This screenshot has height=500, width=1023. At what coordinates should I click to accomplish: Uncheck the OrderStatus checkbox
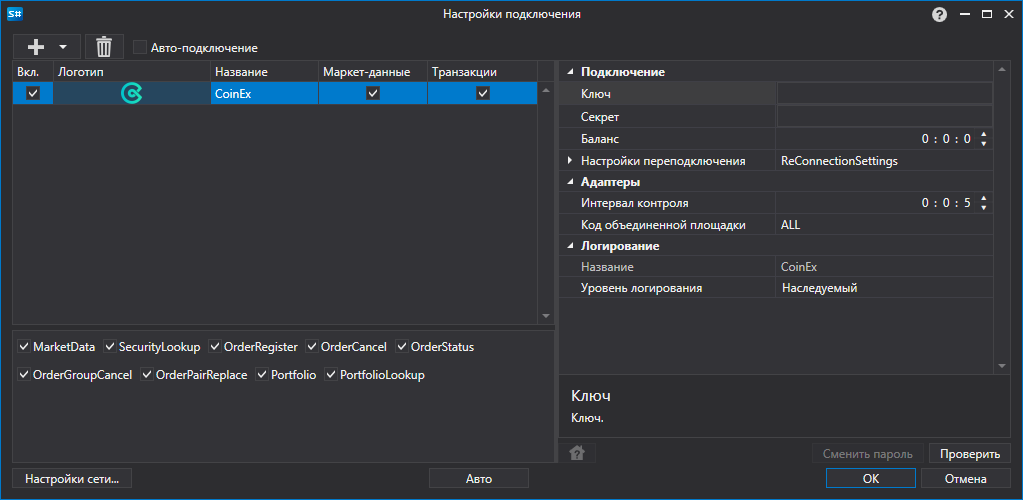[x=402, y=347]
